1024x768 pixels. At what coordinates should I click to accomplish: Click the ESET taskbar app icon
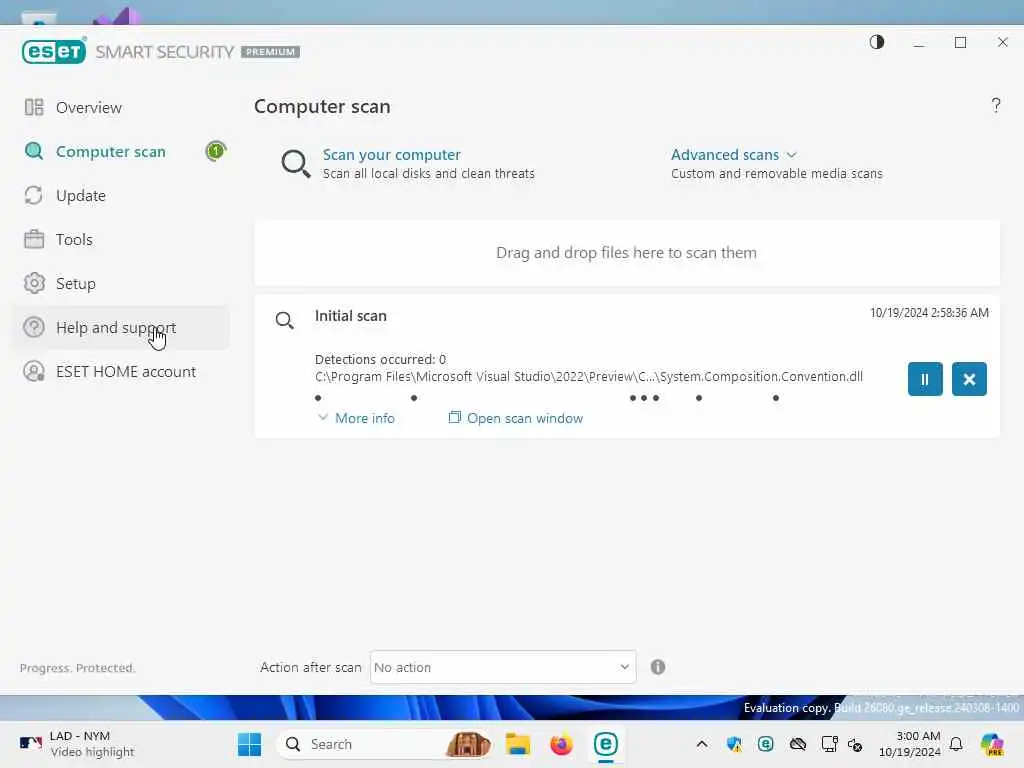point(605,744)
